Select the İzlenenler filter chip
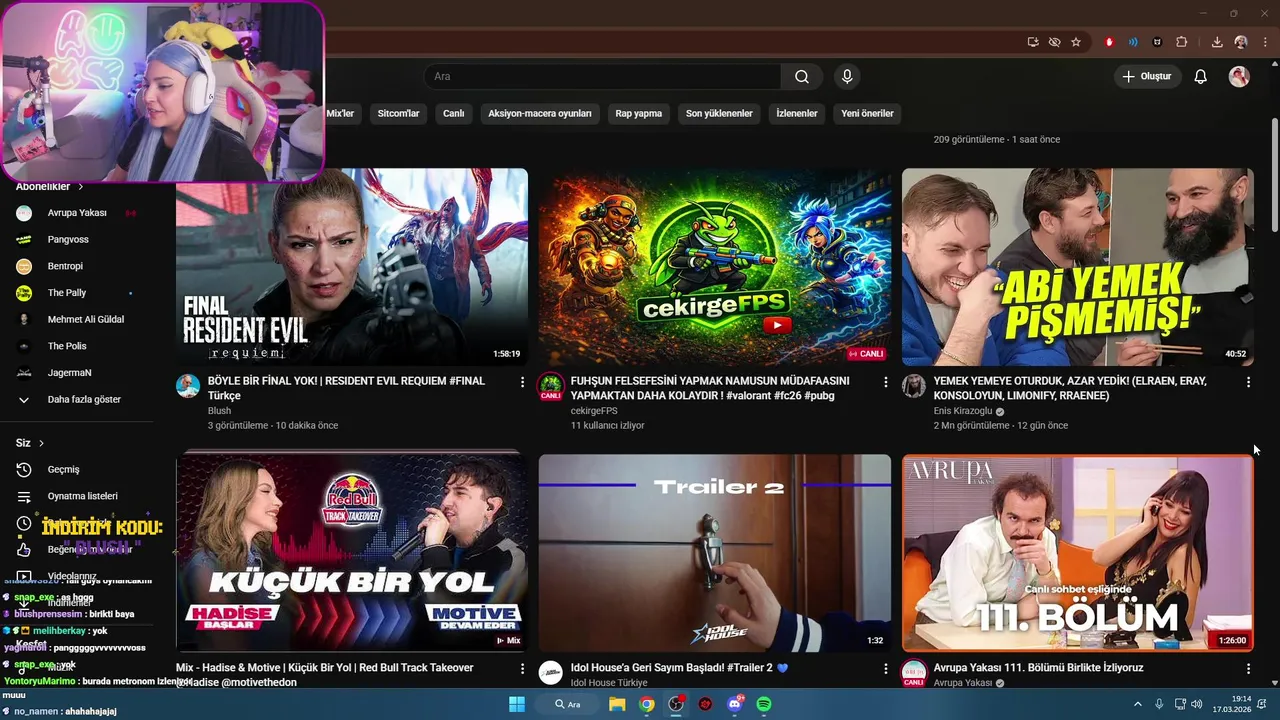This screenshot has width=1280, height=720. tap(797, 114)
